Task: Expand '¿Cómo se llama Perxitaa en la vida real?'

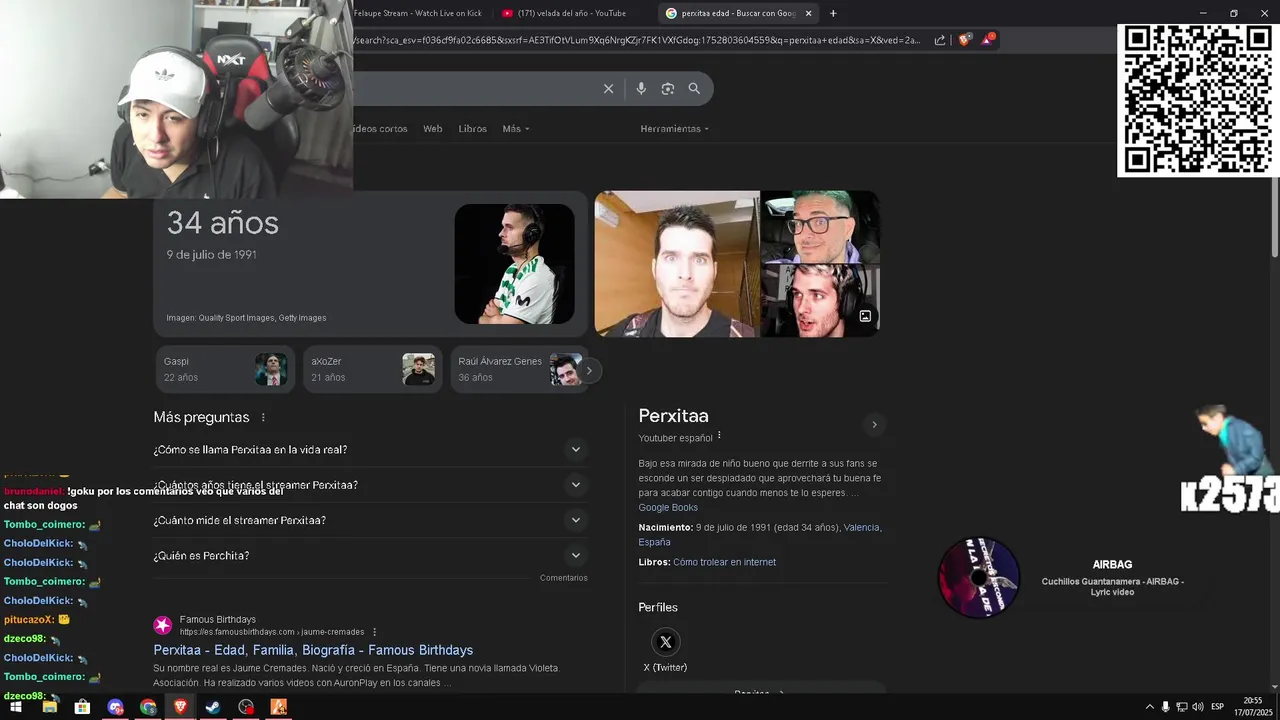Action: click(x=369, y=450)
